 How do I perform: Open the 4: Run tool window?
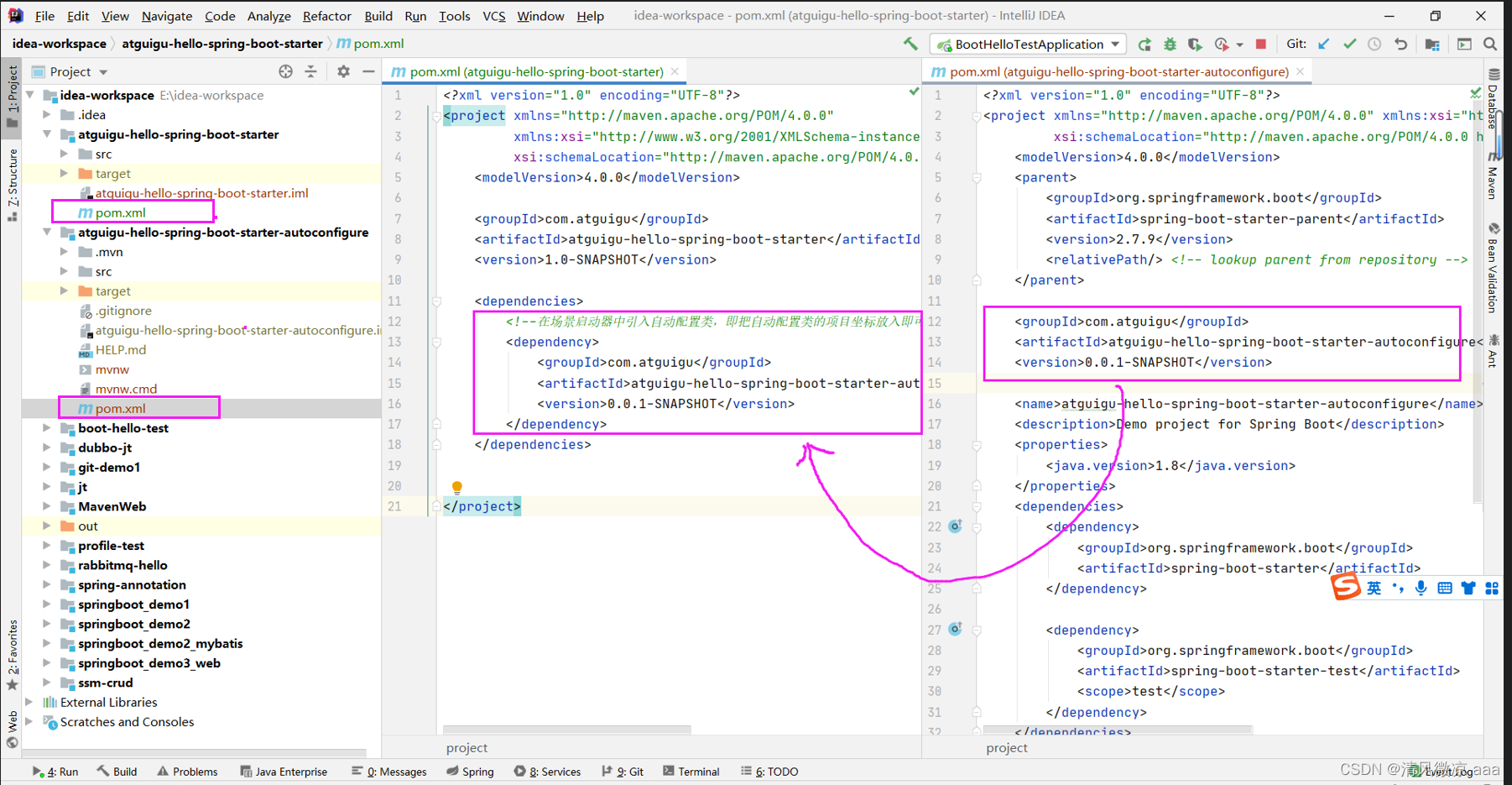[55, 772]
